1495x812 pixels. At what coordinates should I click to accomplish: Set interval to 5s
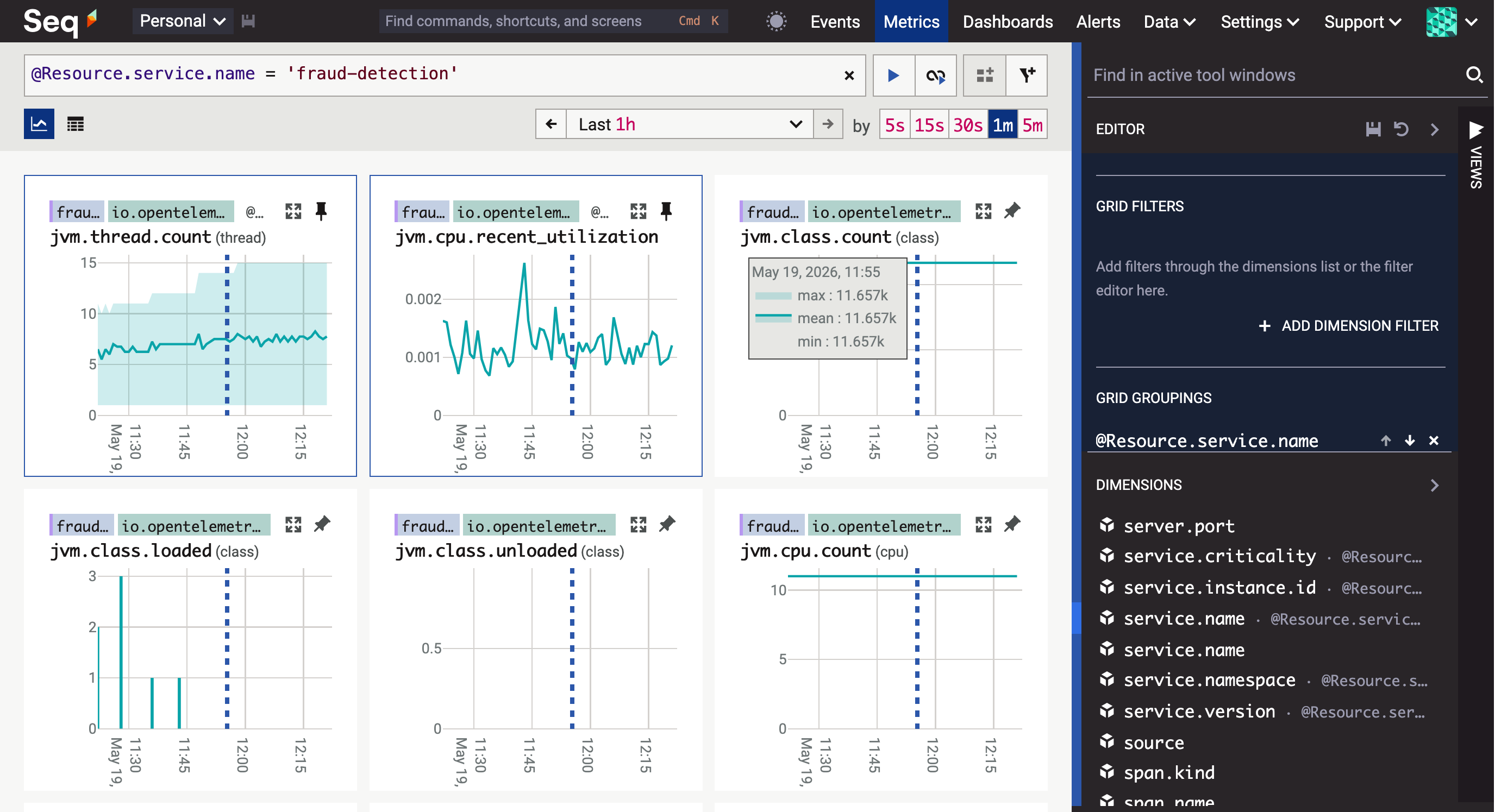click(x=895, y=124)
